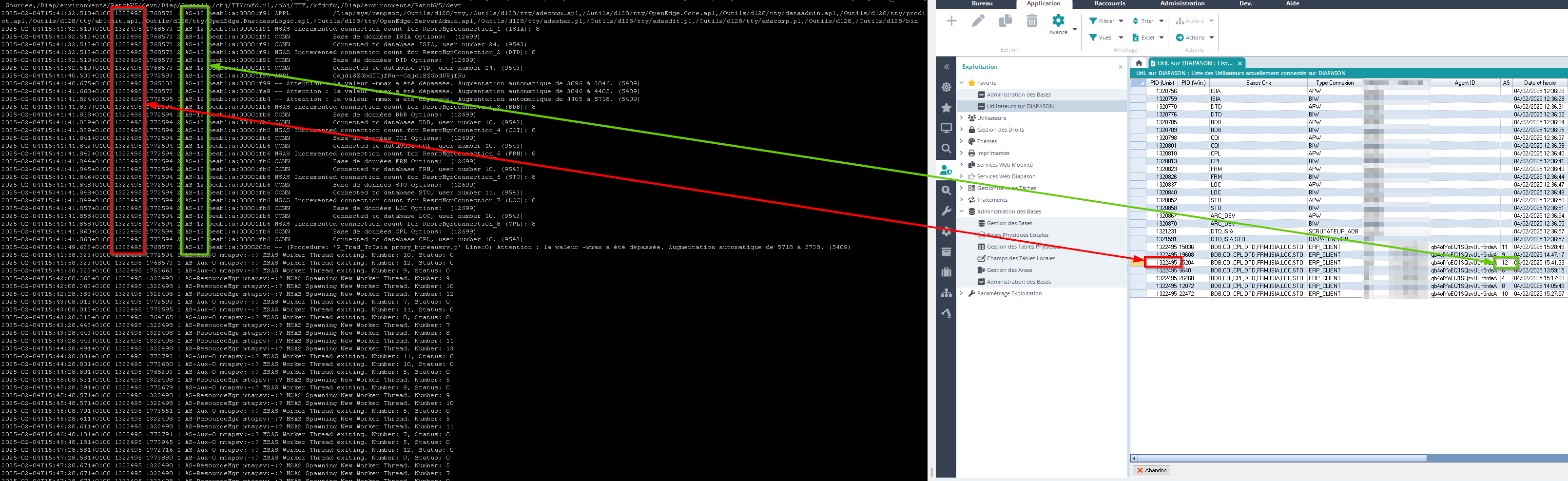The image size is (1568, 481).
Task: Click the wrench icon in the dark sidebar
Action: click(x=946, y=211)
